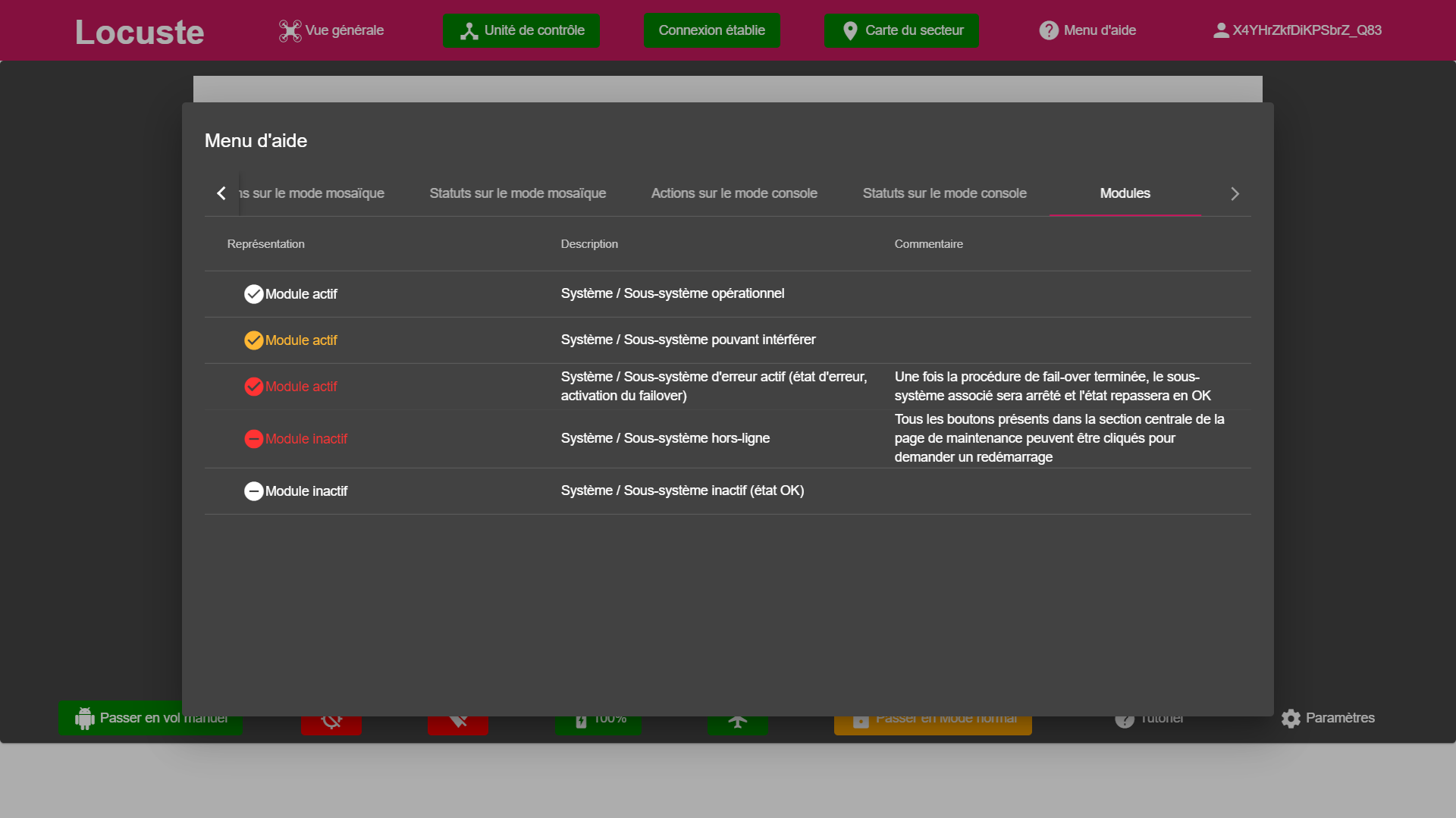Click the fail-over procedure comment text
This screenshot has width=1456, height=818.
coord(1053,386)
